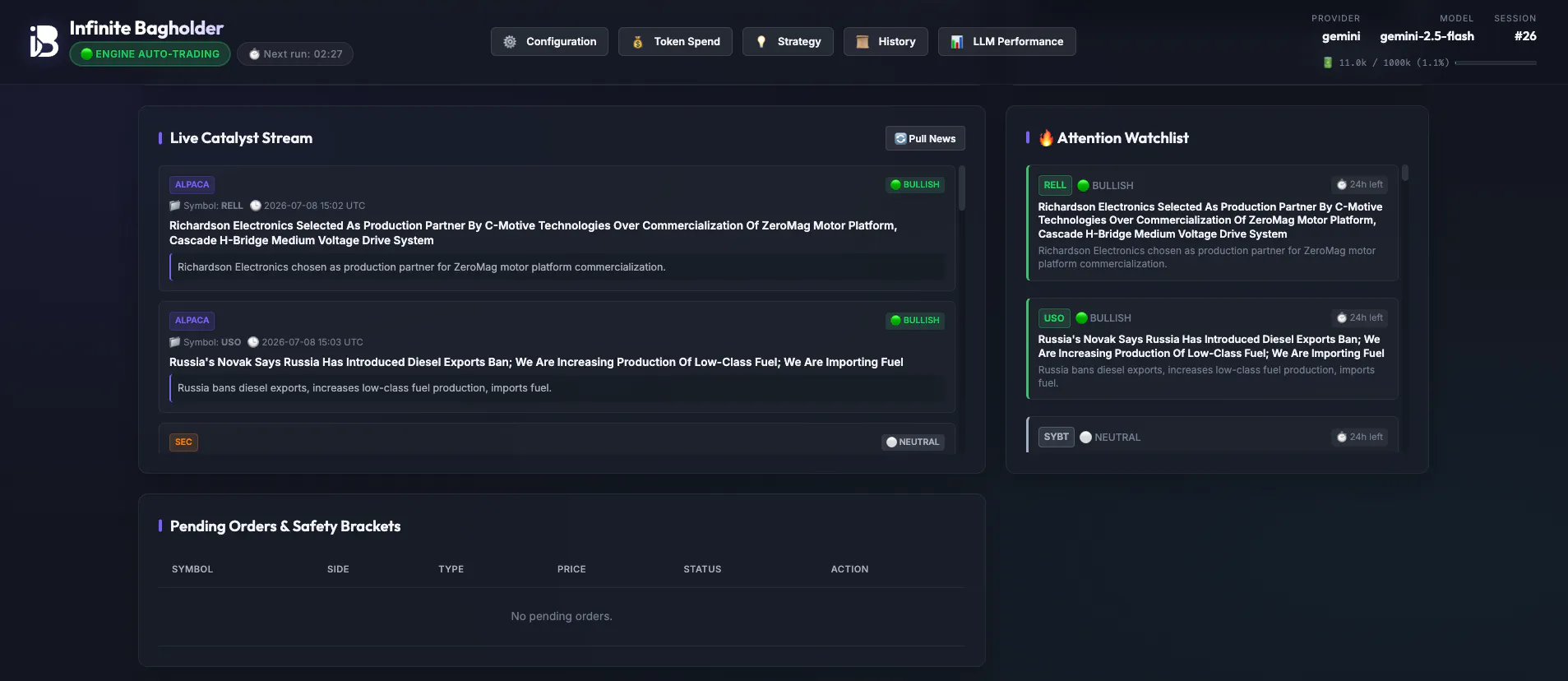Click the fire icon beside Attention Watchlist

(1046, 138)
